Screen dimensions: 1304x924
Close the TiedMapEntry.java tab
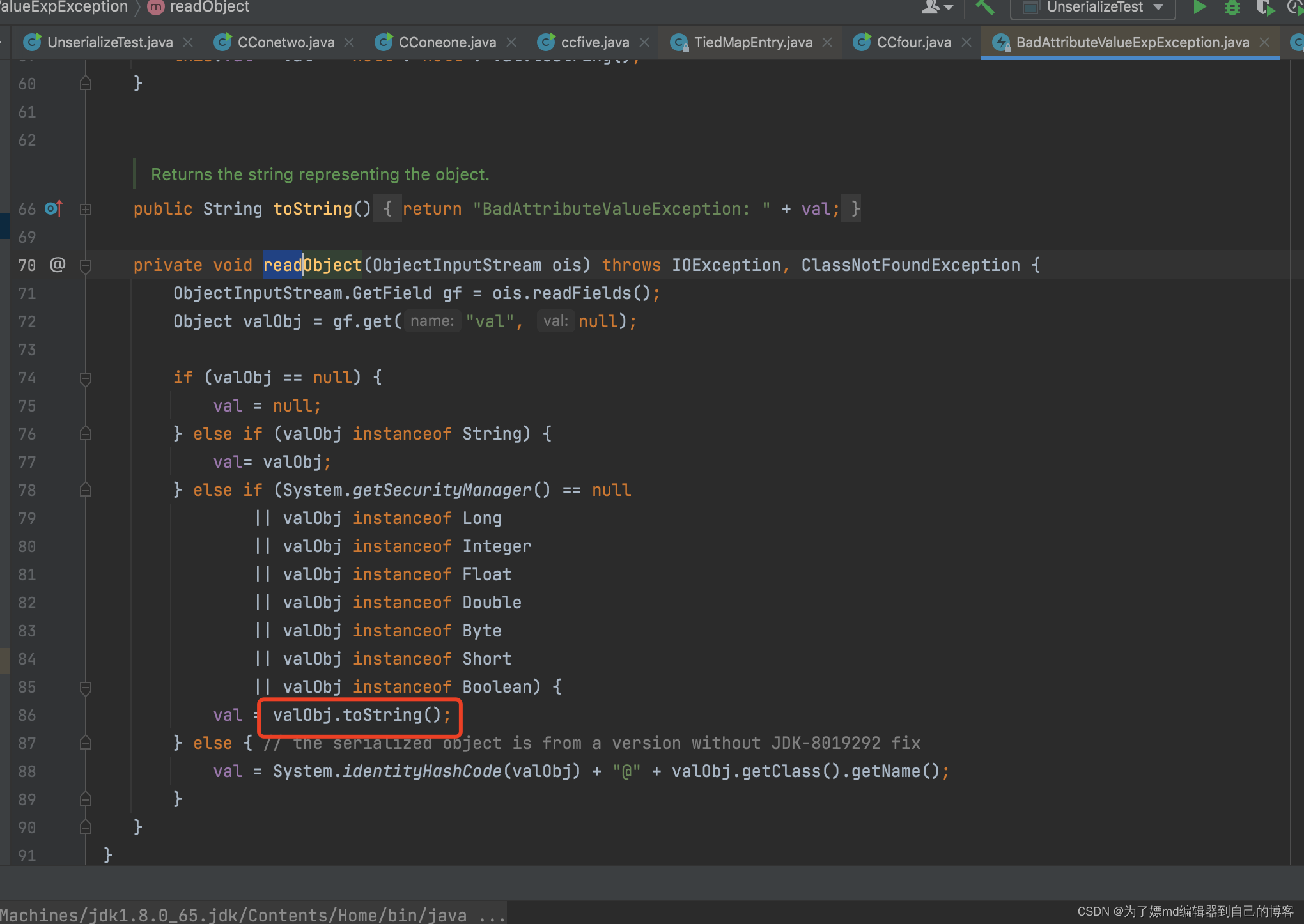(x=827, y=42)
